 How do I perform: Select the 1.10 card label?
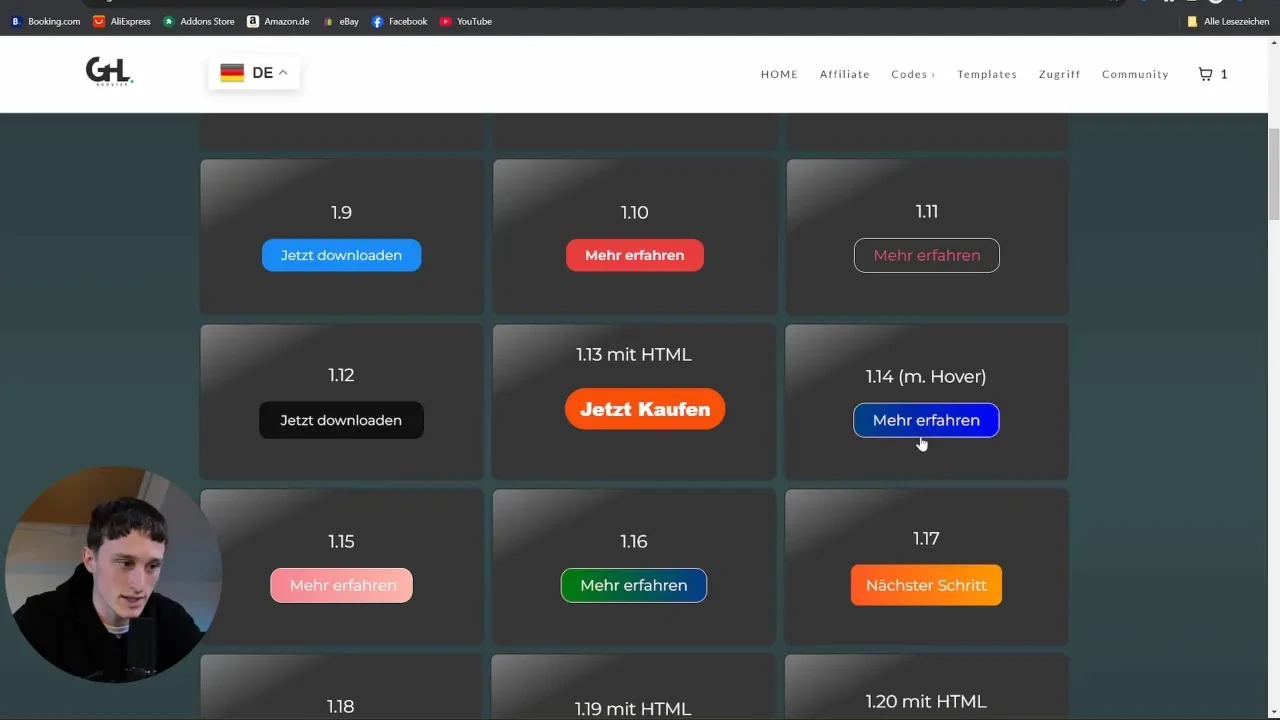tap(634, 212)
